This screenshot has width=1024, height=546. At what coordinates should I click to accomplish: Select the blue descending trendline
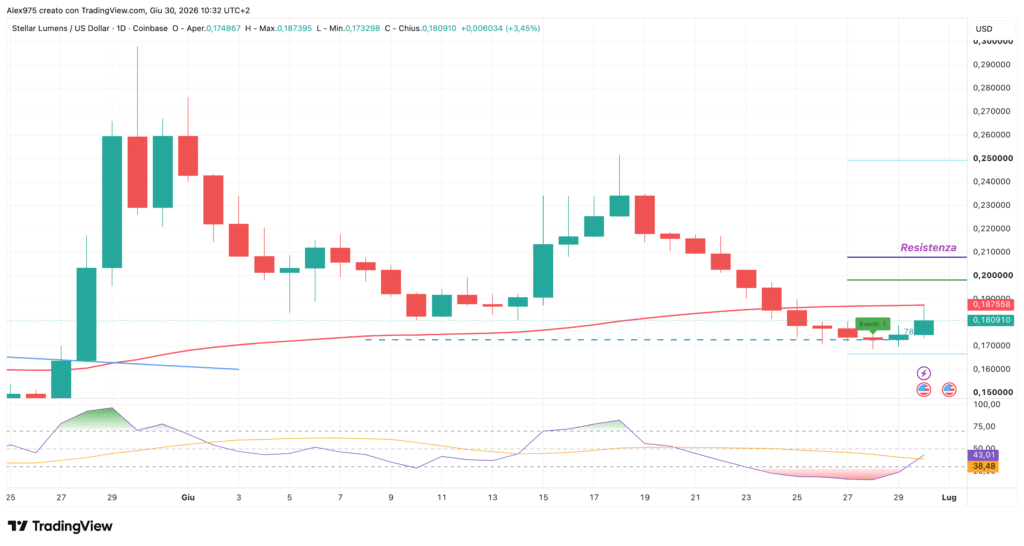(123, 363)
